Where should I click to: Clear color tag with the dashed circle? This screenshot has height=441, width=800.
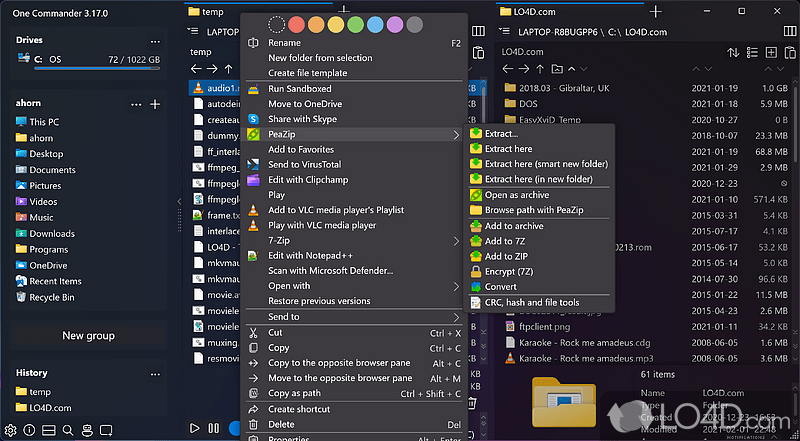(277, 24)
